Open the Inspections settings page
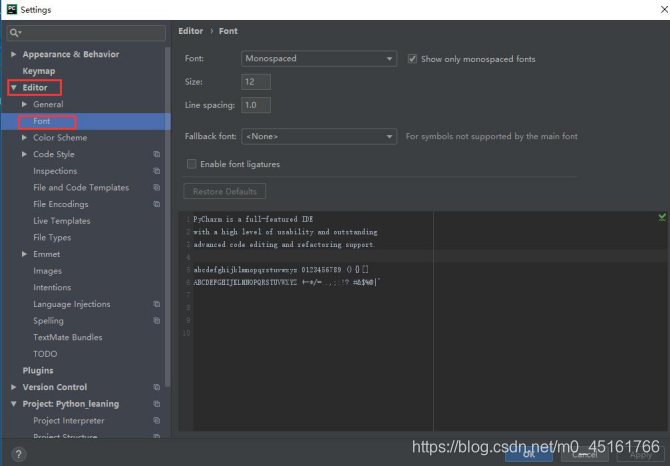This screenshot has width=670, height=466. click(x=55, y=171)
